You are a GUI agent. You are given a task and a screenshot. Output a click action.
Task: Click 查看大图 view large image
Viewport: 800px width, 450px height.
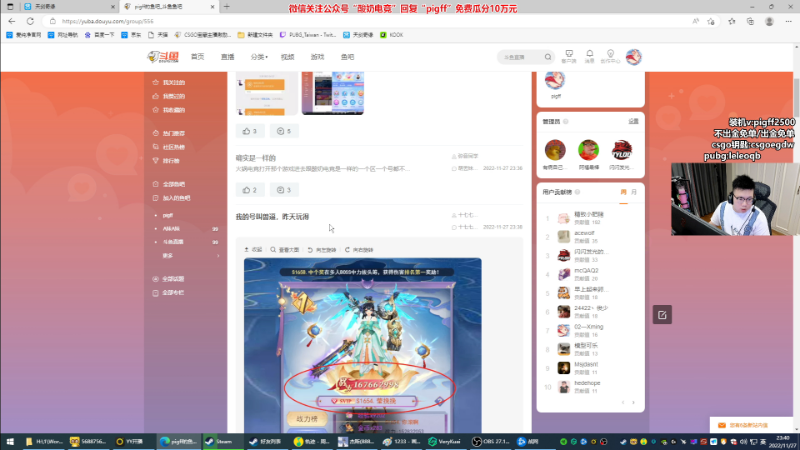(x=285, y=250)
